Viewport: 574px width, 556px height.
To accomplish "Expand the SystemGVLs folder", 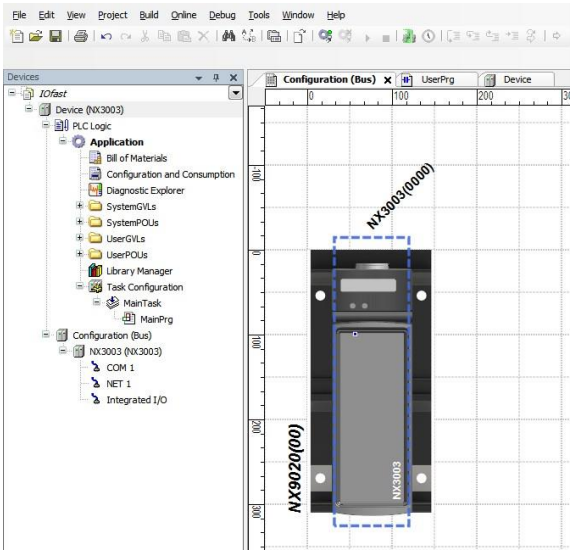I will point(79,206).
